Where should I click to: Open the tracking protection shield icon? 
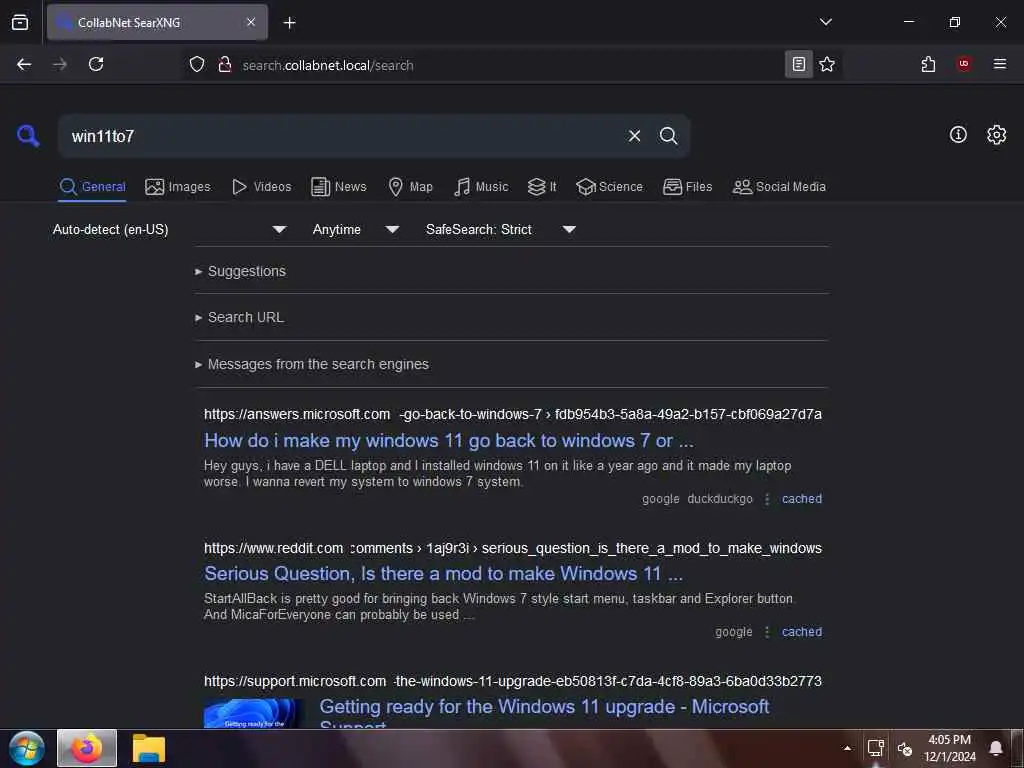[x=197, y=64]
